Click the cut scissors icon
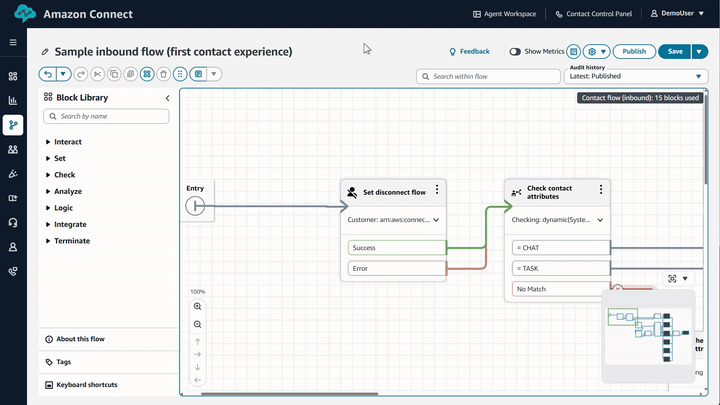720x405 pixels. tap(97, 74)
